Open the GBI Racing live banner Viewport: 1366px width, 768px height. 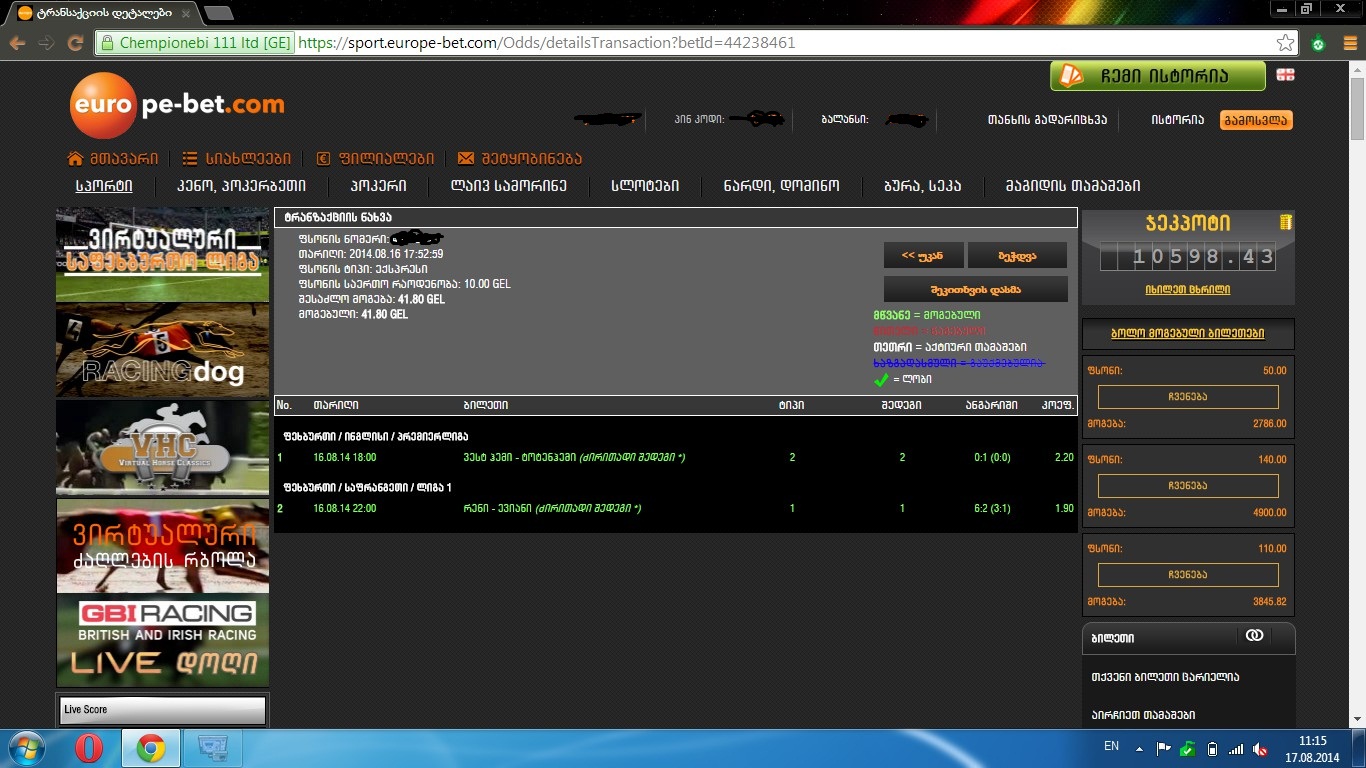[162, 641]
